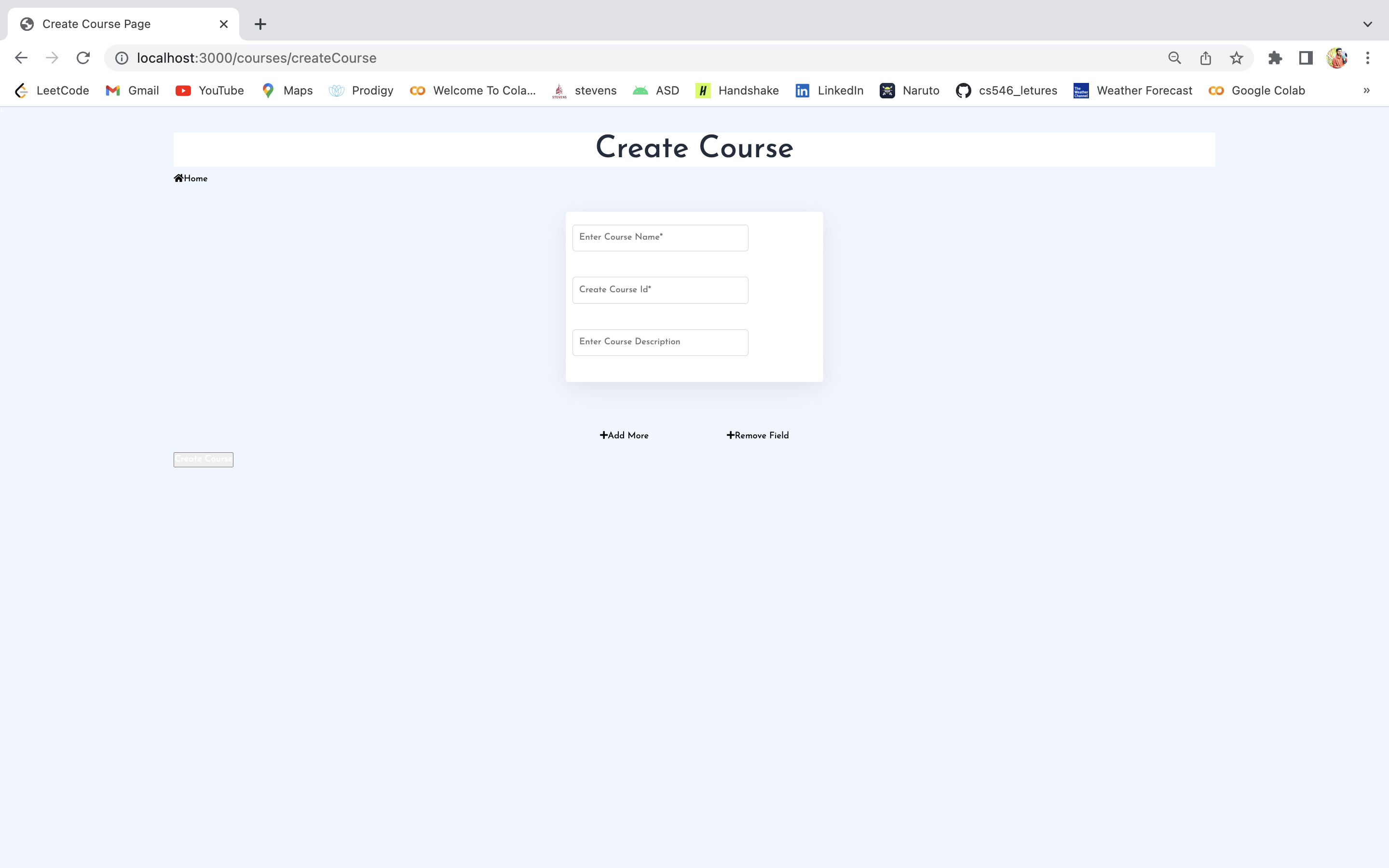Expand the bookmarks overflow chevron

tap(1367, 90)
